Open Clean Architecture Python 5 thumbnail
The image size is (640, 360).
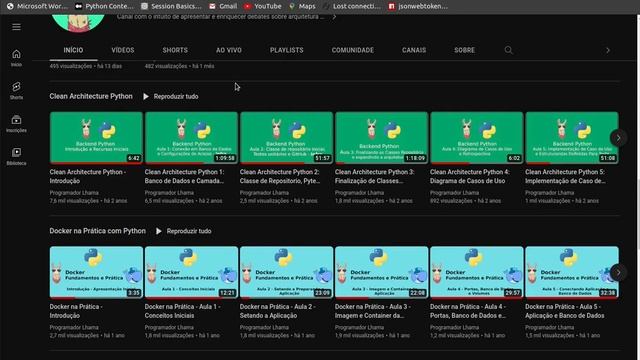[x=572, y=138]
